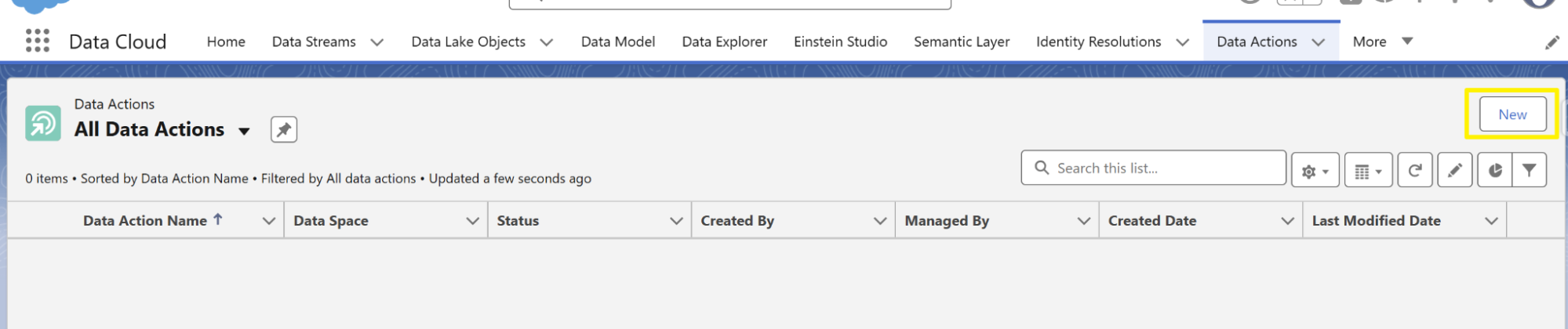Open Data Action Name column menu
Screen dimensions: 1568x329
pyautogui.click(x=269, y=221)
